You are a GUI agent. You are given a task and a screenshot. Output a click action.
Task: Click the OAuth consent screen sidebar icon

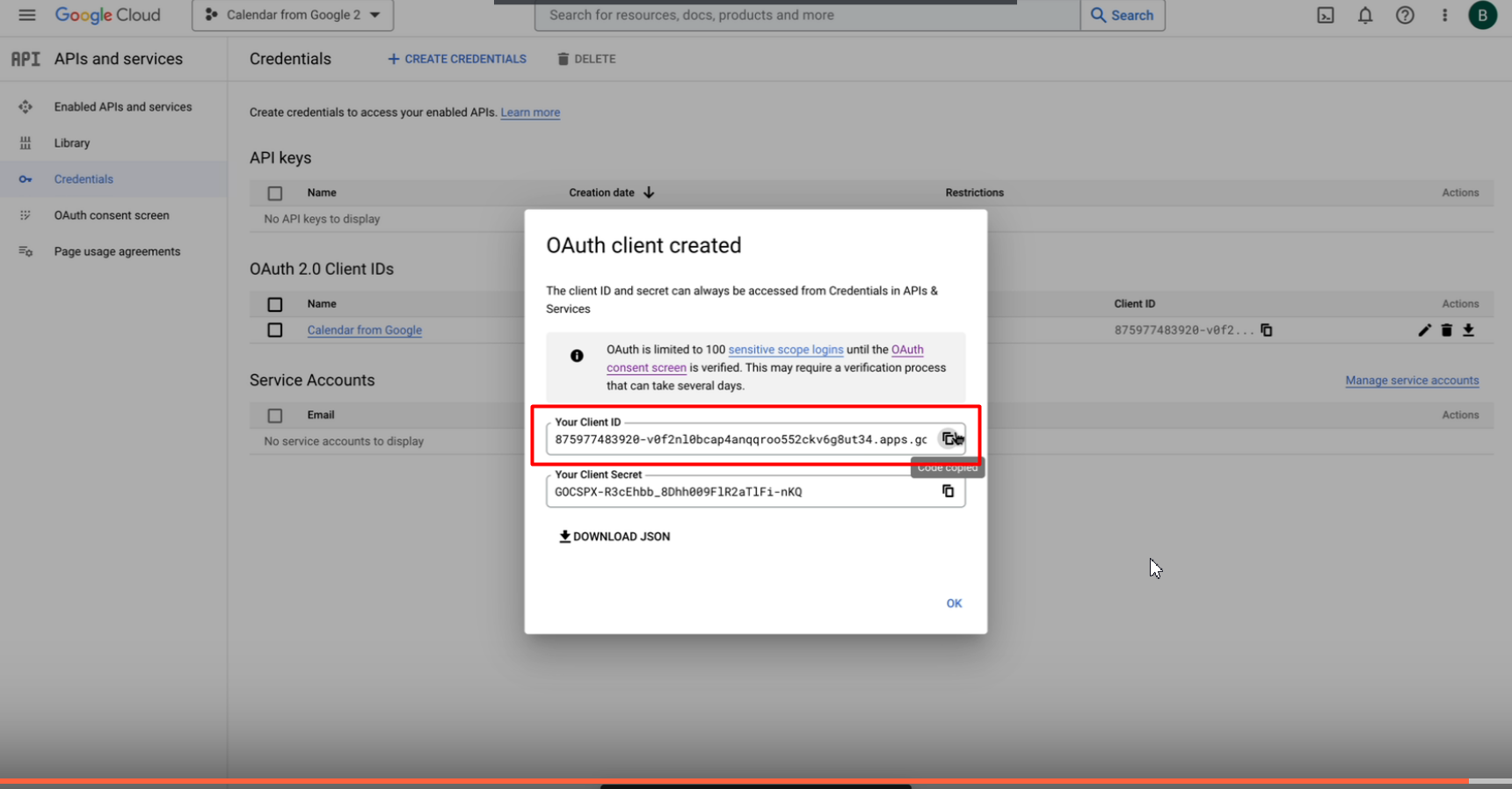pos(25,215)
